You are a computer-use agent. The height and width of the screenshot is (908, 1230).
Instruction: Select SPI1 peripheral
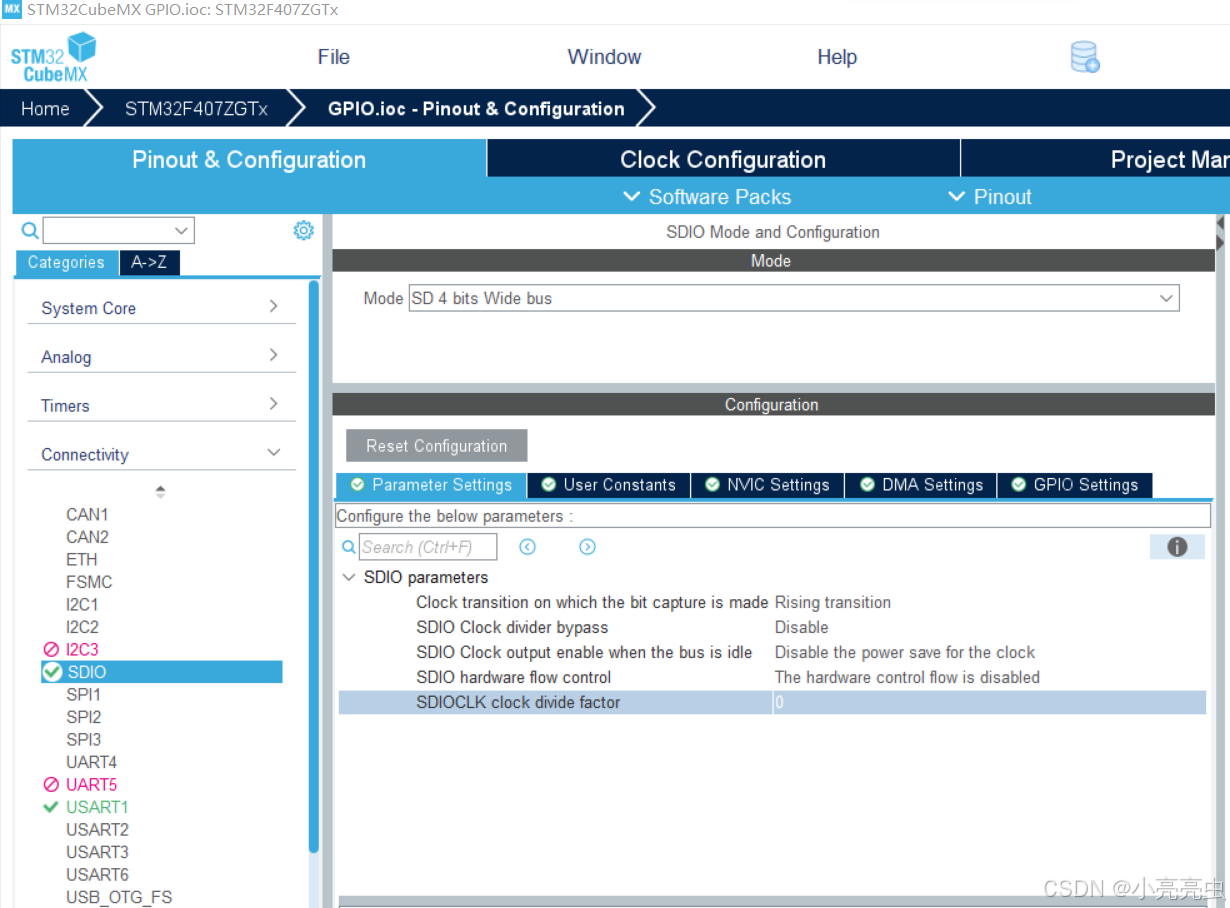click(x=83, y=694)
